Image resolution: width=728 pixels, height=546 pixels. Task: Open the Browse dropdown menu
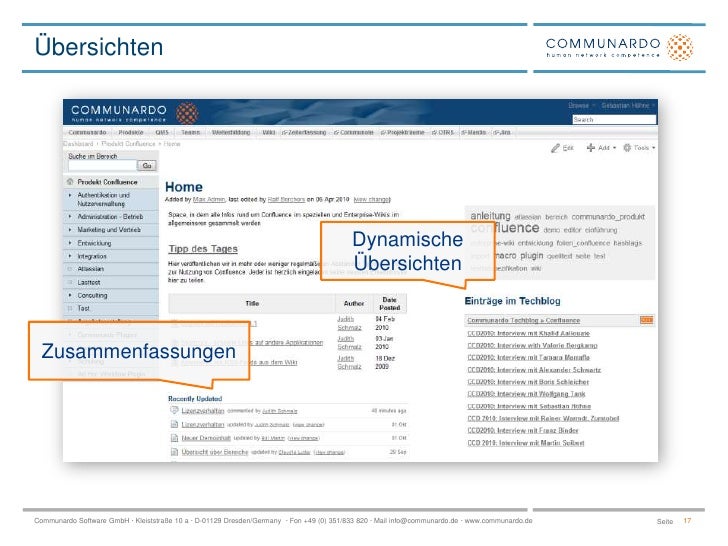coord(581,106)
